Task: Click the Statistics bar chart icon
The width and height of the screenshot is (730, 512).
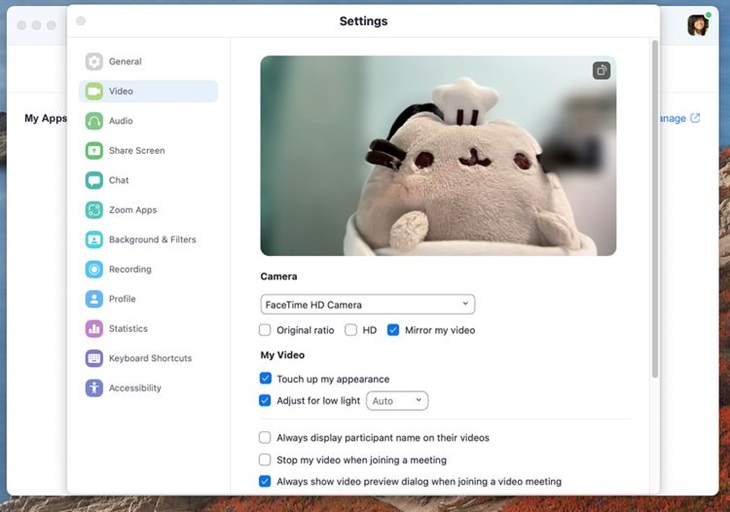Action: pyautogui.click(x=94, y=329)
